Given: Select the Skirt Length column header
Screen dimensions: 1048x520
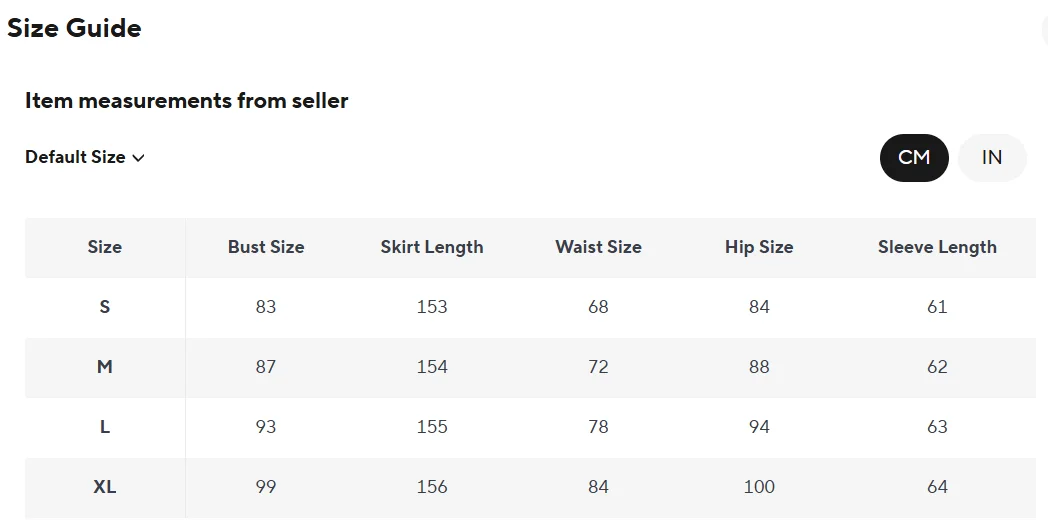Looking at the screenshot, I should (x=432, y=247).
